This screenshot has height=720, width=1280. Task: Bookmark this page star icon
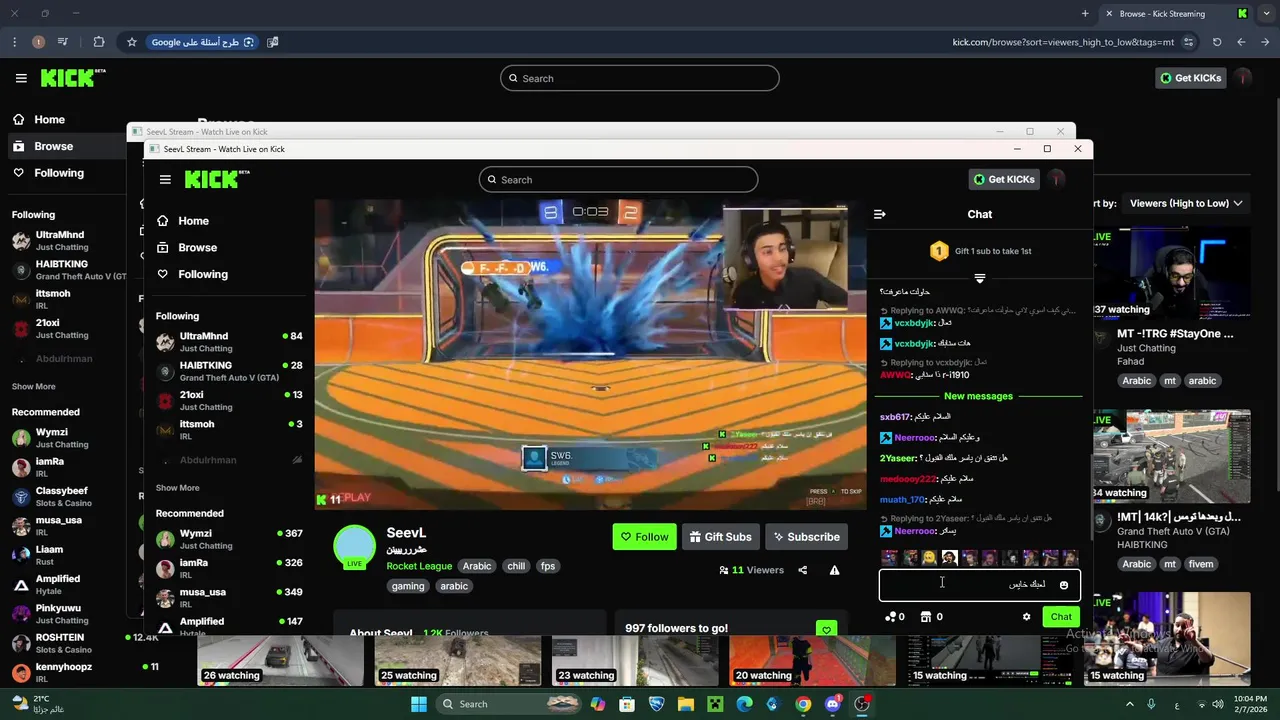[x=131, y=42]
